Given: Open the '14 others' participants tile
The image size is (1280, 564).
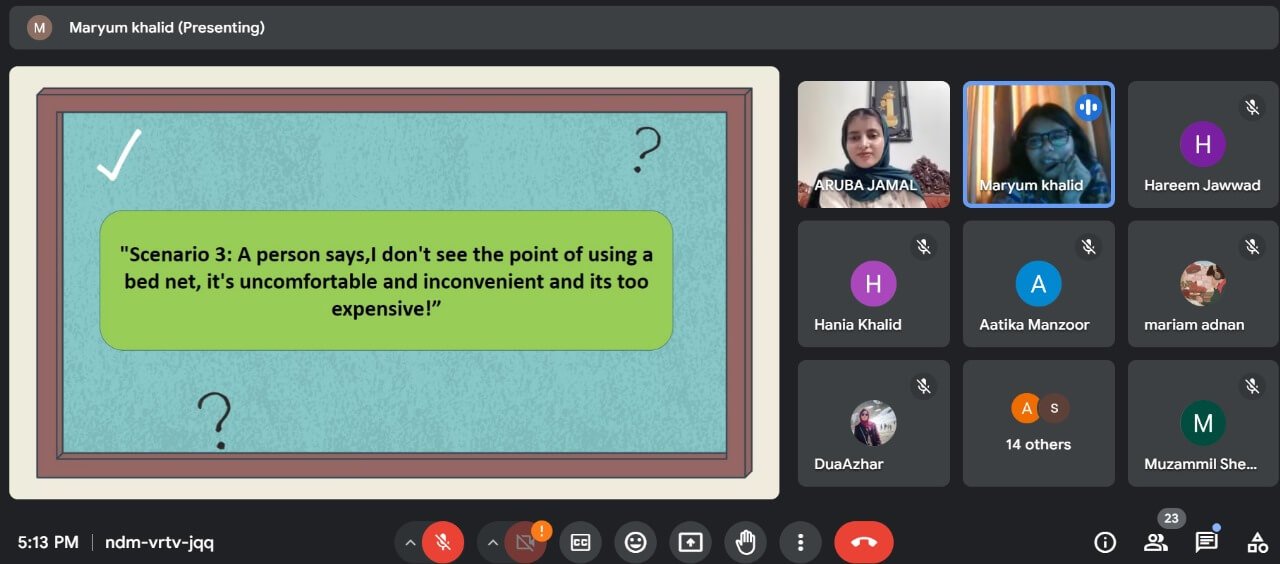Looking at the screenshot, I should pos(1038,423).
